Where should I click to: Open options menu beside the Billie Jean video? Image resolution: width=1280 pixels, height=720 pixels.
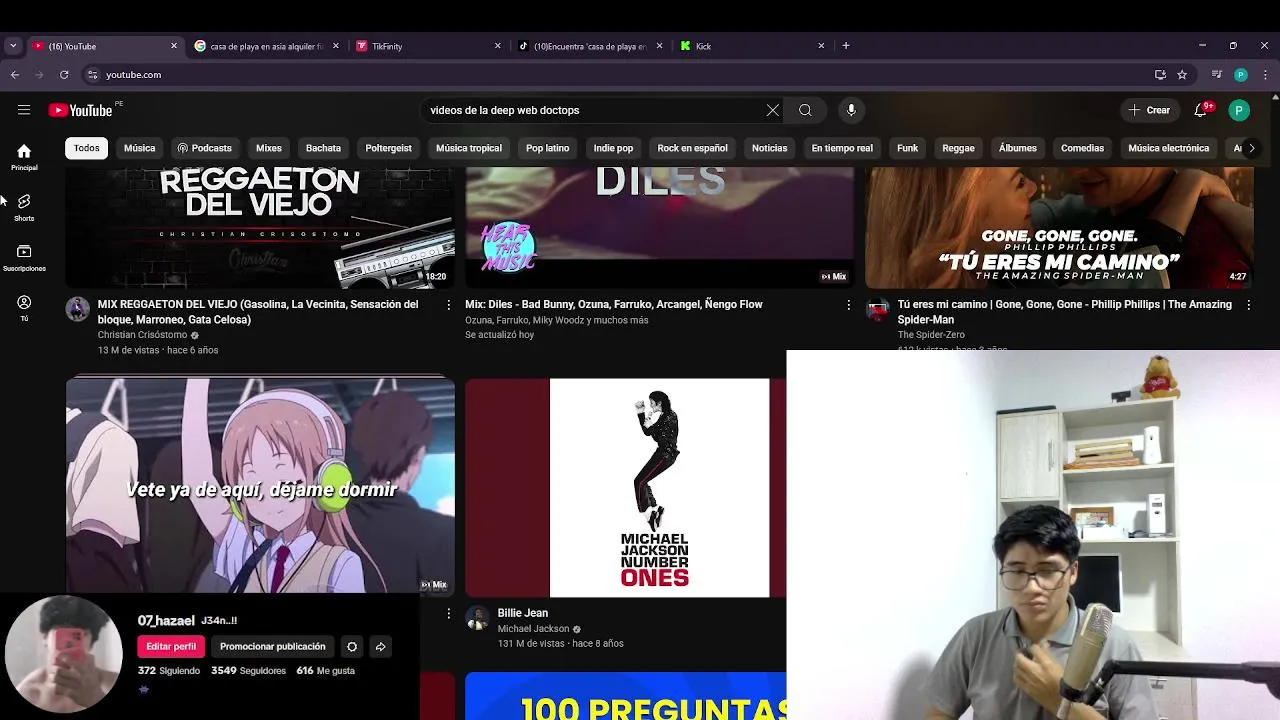[448, 613]
